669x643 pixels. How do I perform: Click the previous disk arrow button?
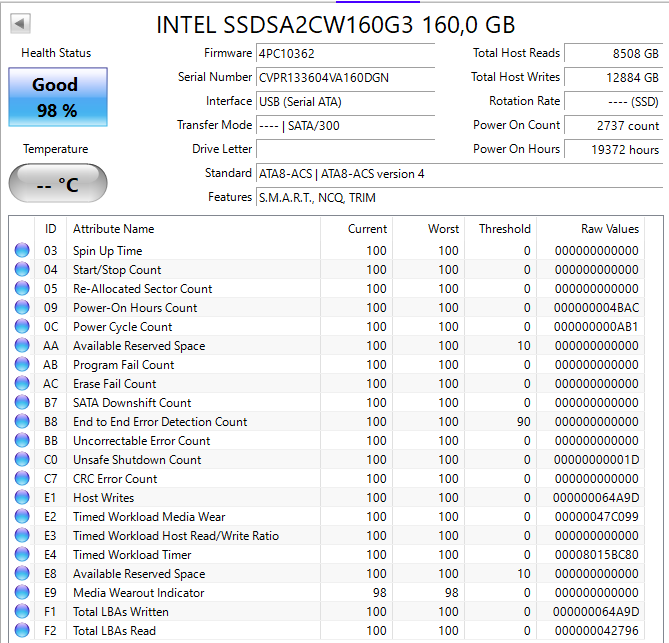tap(20, 23)
